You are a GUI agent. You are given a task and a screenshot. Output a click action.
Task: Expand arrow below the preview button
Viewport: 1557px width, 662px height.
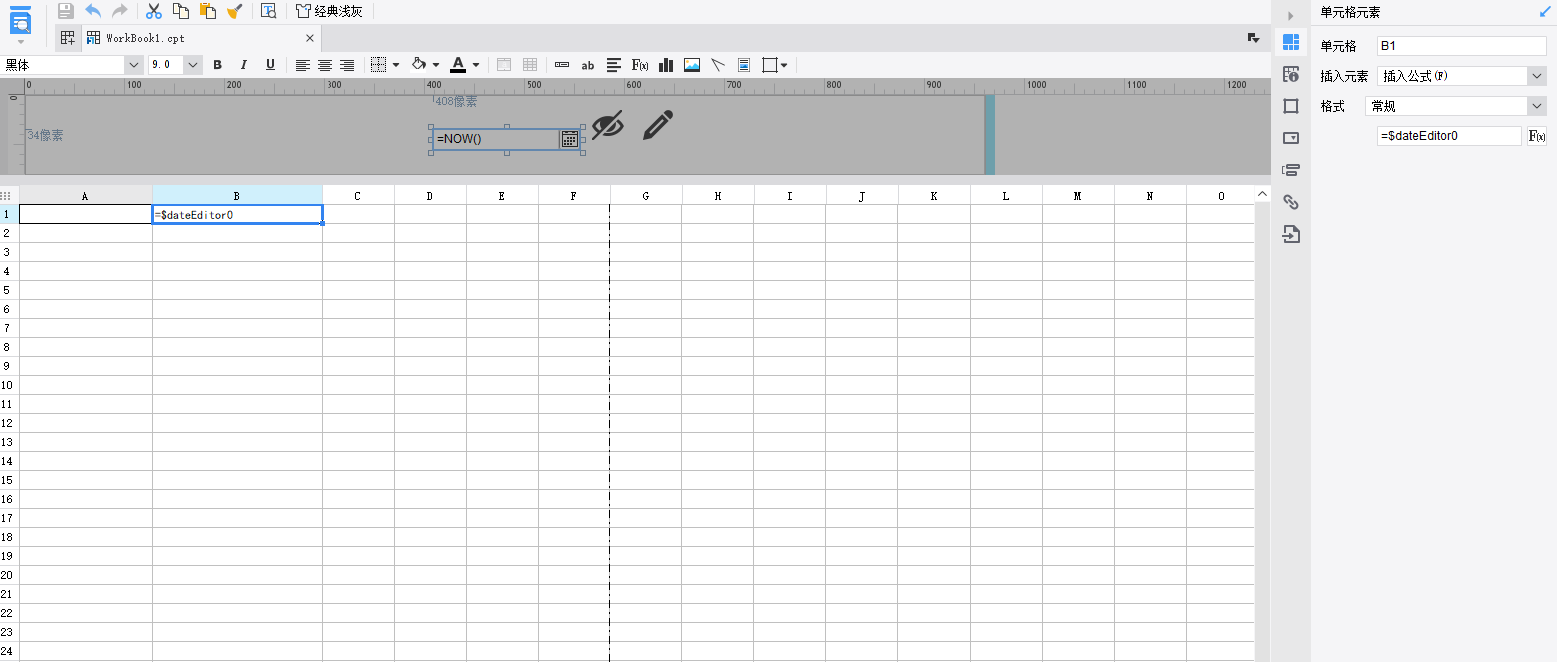tap(21, 42)
